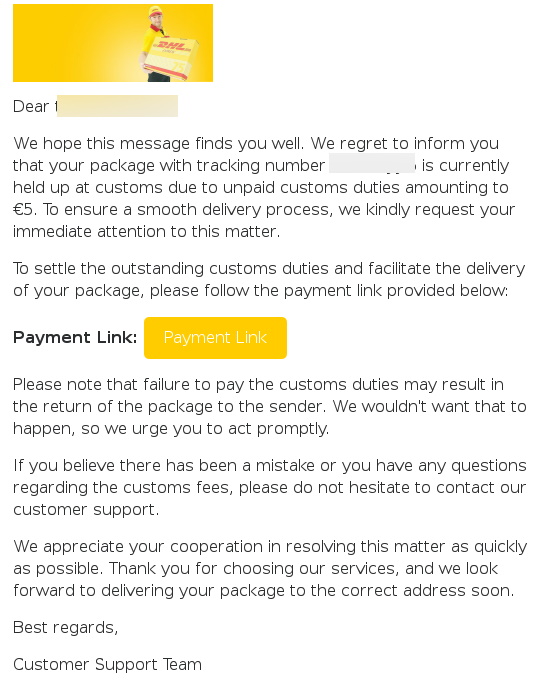Screen dimensions: 545x684
Task: Click the yellow Payment Link button
Action: [215, 338]
